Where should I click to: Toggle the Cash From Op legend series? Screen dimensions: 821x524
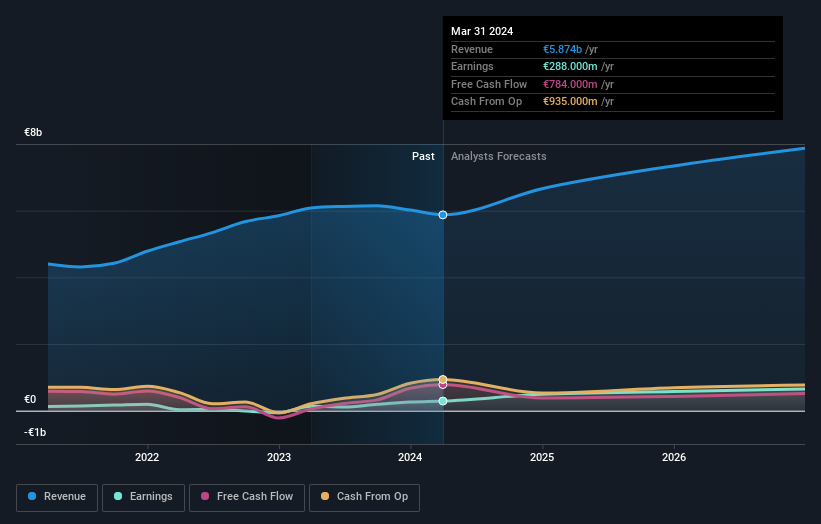coord(364,497)
